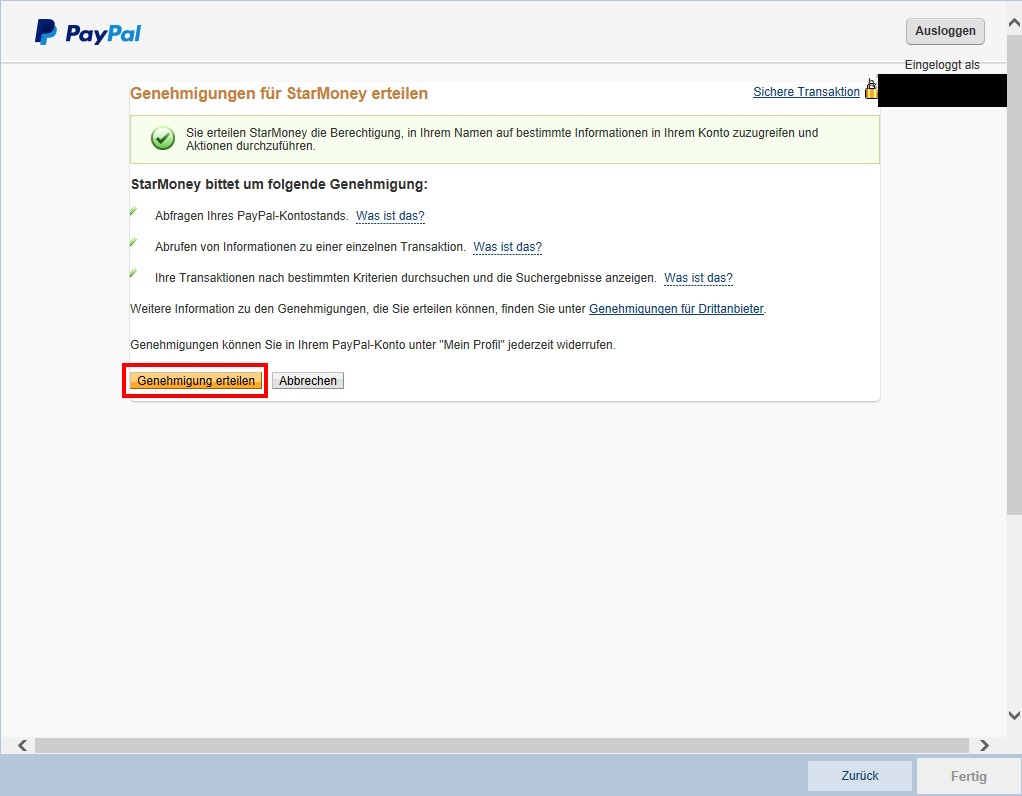
Task: Click the checkmark beside Ihre Transaktionen durchsuchen
Action: point(133,274)
